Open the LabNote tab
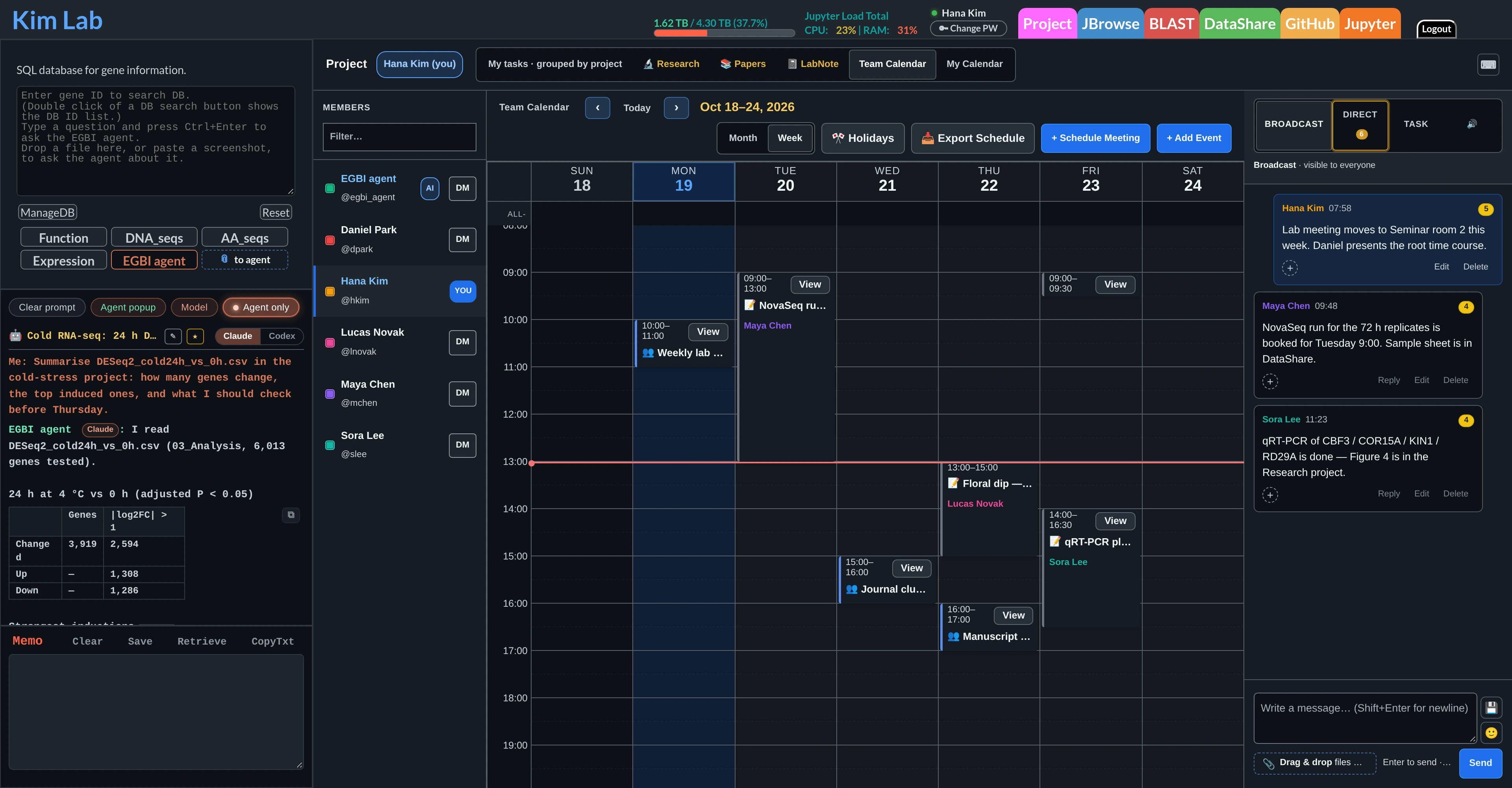The height and width of the screenshot is (788, 1512). point(812,64)
